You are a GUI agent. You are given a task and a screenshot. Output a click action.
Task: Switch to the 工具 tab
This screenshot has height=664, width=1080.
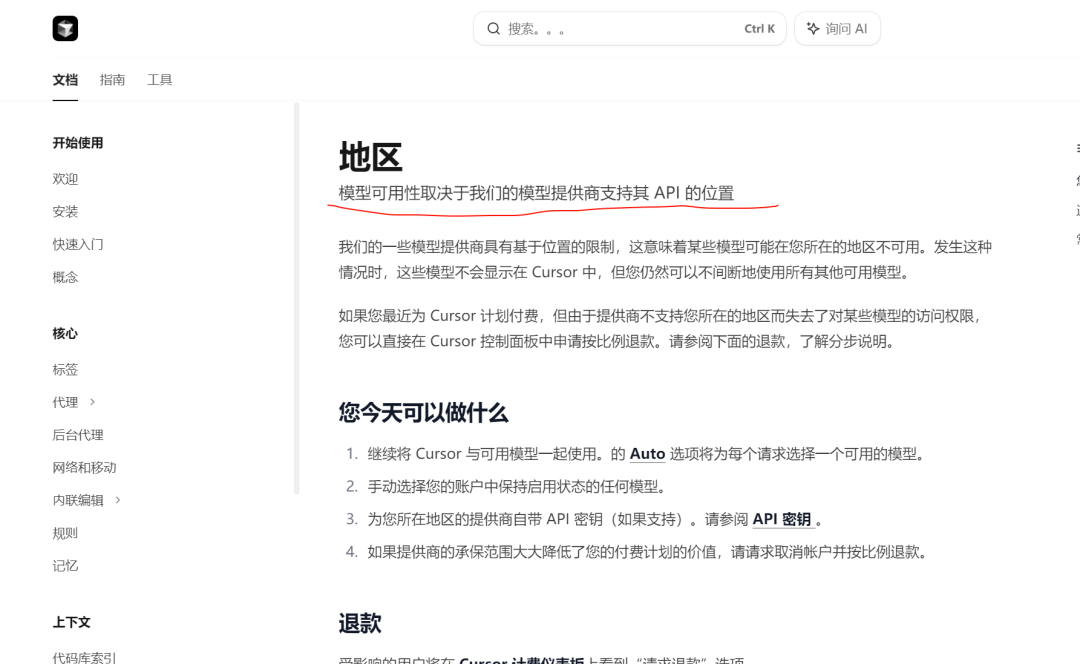160,80
